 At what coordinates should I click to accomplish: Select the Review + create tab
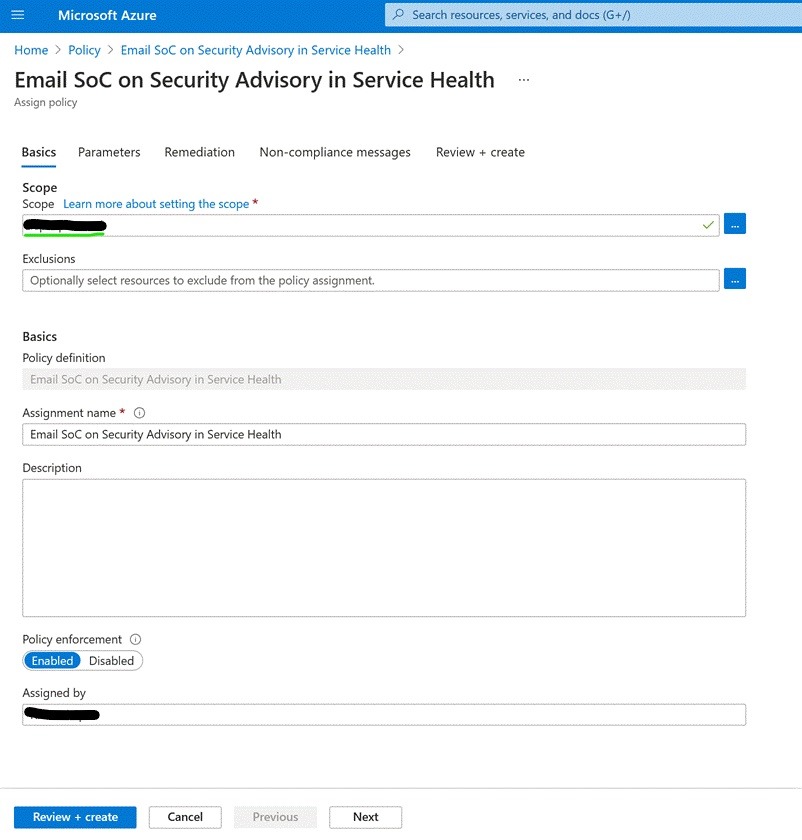480,152
